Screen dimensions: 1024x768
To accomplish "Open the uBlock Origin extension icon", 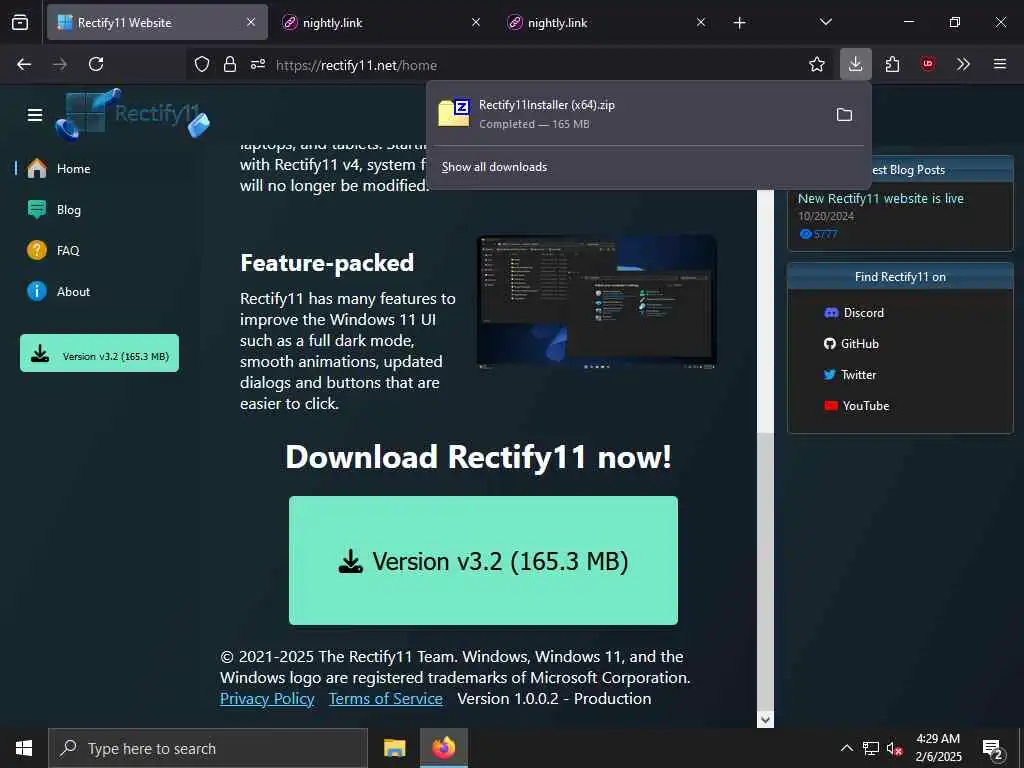I will (928, 64).
